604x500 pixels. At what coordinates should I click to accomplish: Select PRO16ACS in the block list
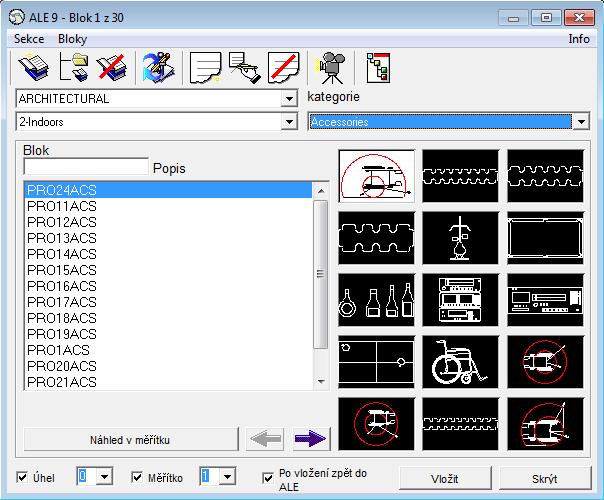168,286
